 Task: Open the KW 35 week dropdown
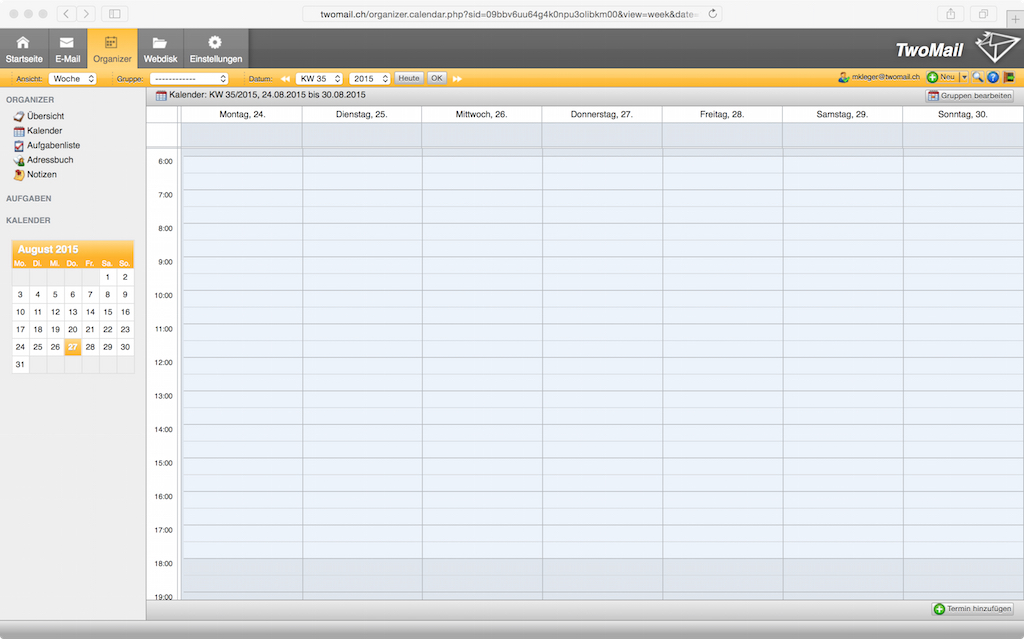(x=319, y=78)
